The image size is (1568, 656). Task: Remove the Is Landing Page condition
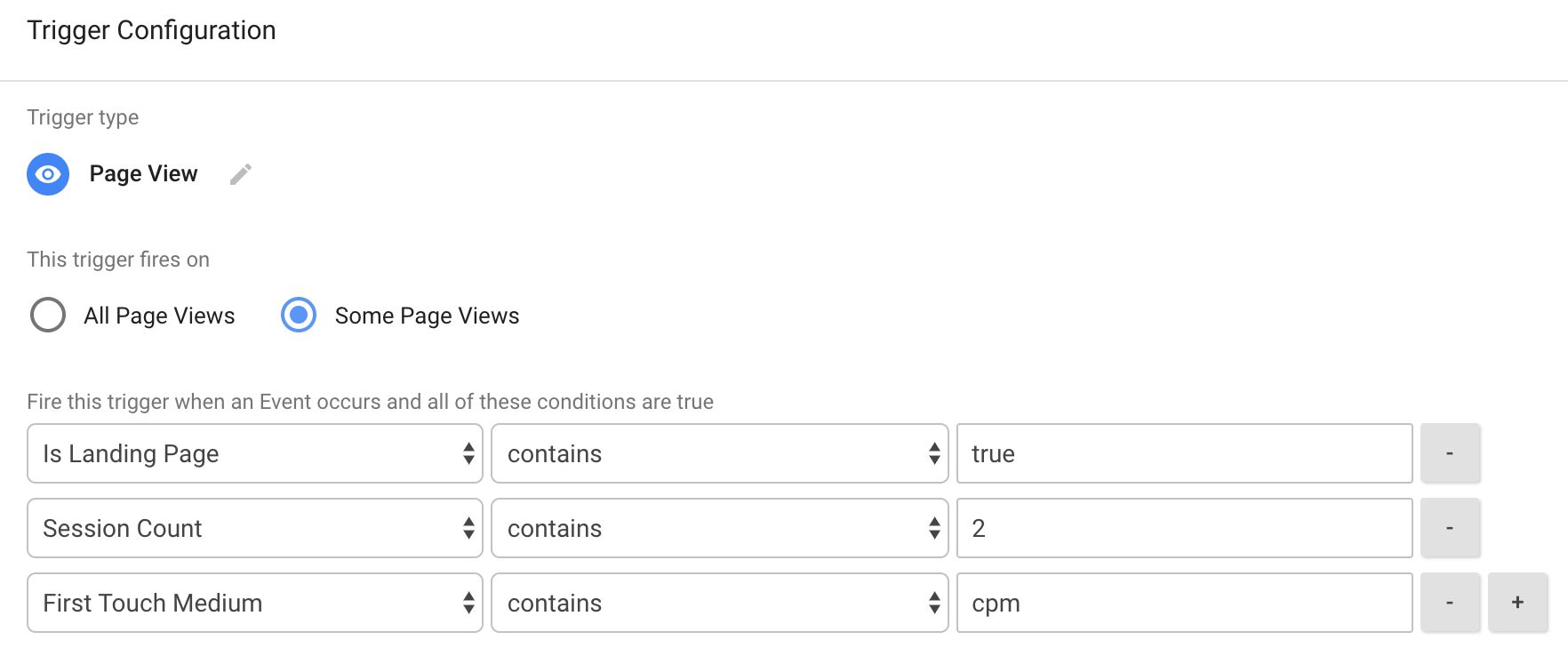click(1450, 453)
